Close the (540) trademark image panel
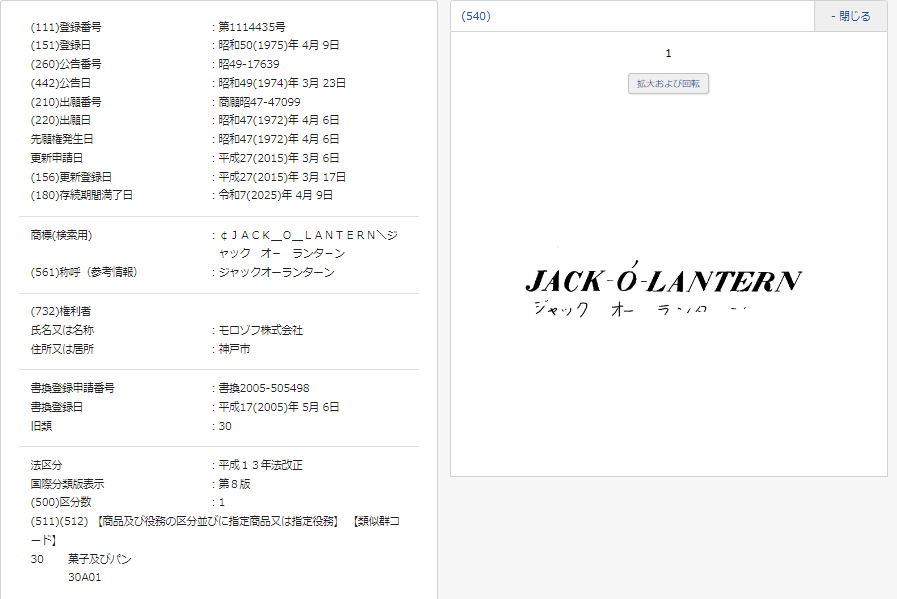This screenshot has height=599, width=897. click(x=851, y=16)
